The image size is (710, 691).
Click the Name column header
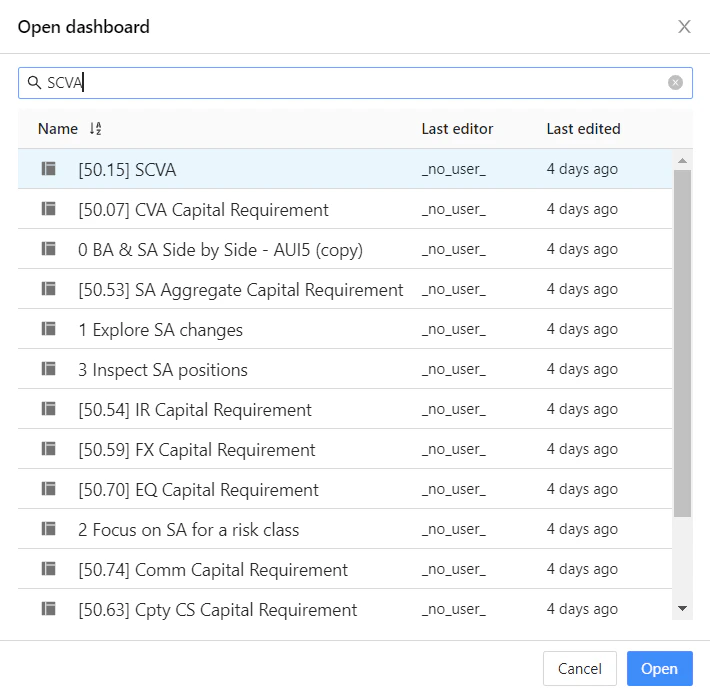click(x=58, y=129)
